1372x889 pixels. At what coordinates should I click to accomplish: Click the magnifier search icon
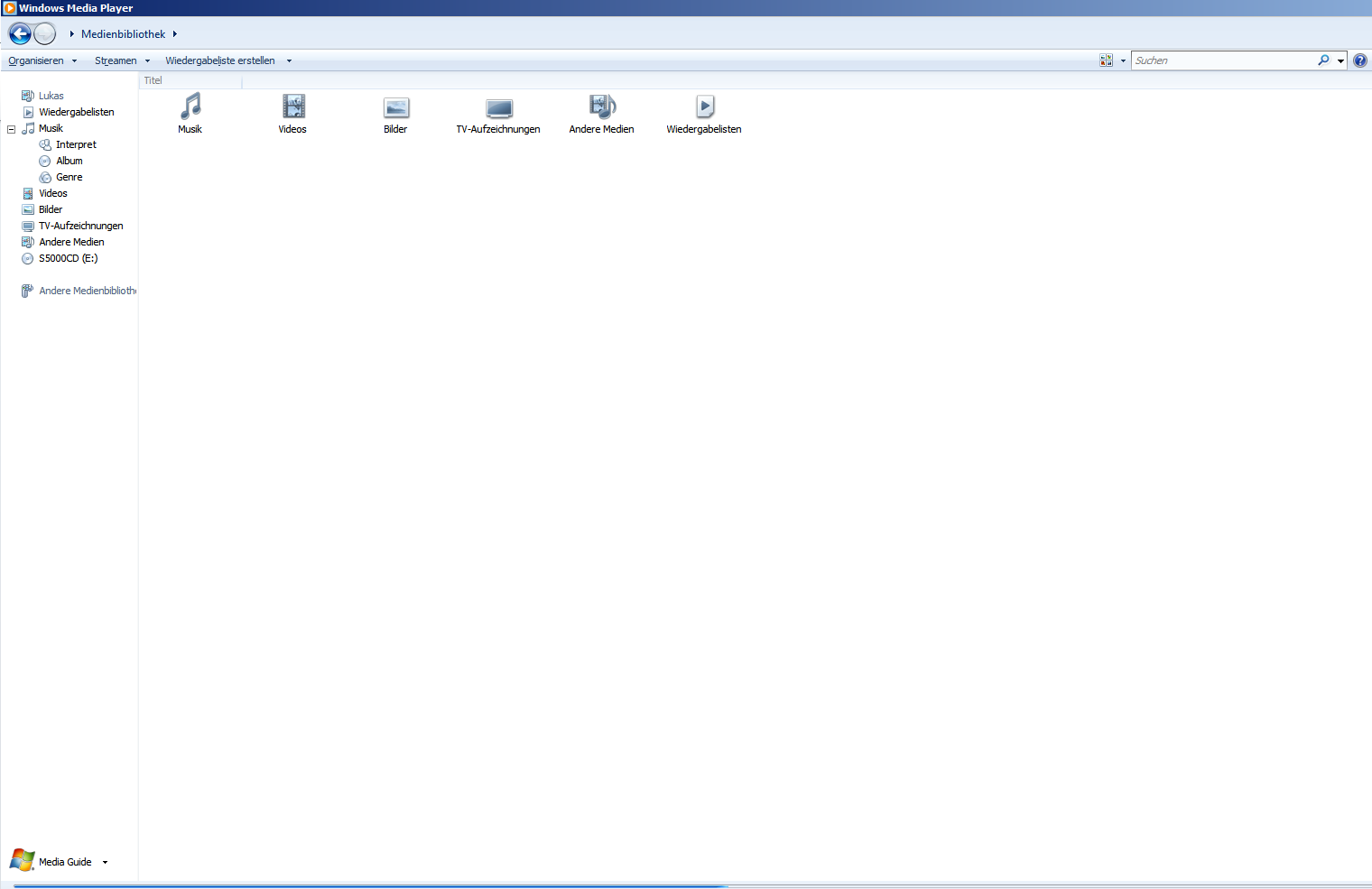1323,60
